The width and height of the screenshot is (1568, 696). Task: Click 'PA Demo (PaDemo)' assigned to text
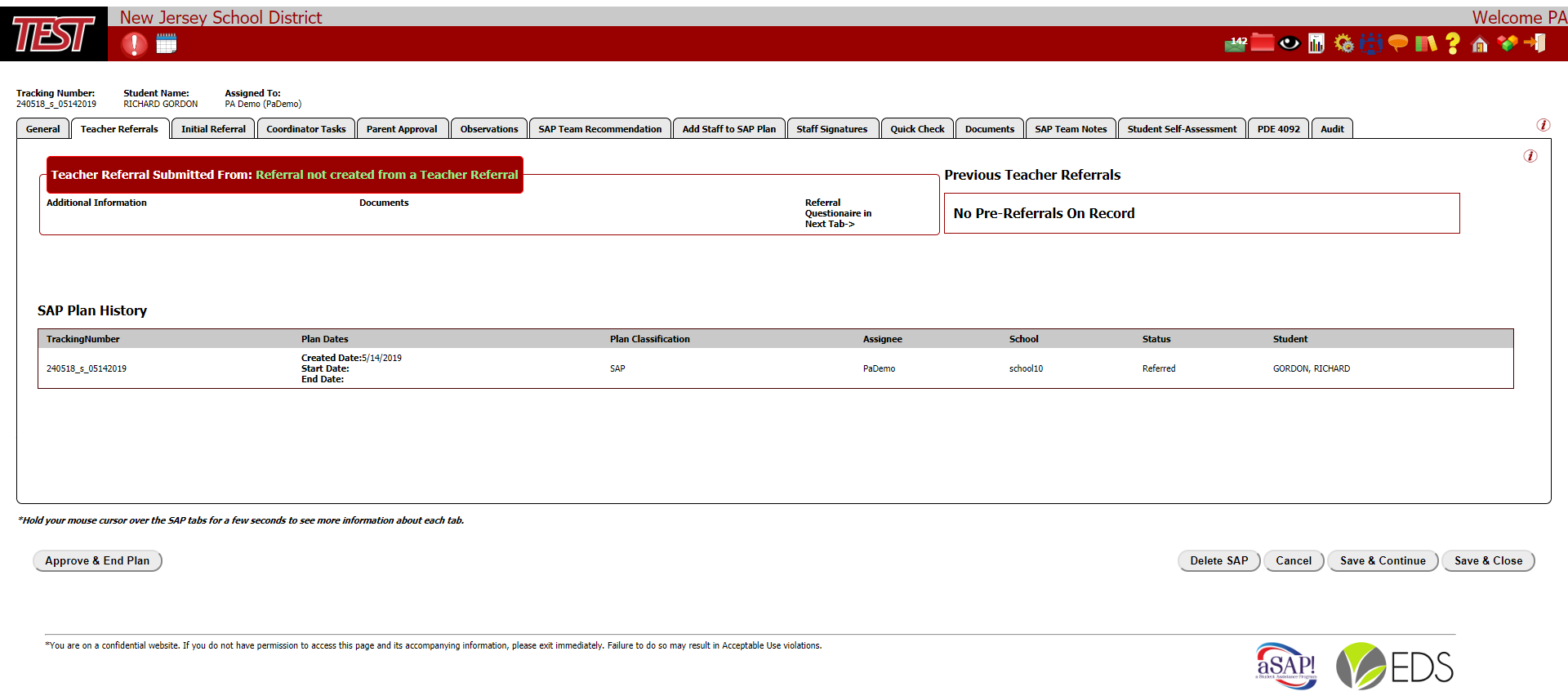[263, 104]
